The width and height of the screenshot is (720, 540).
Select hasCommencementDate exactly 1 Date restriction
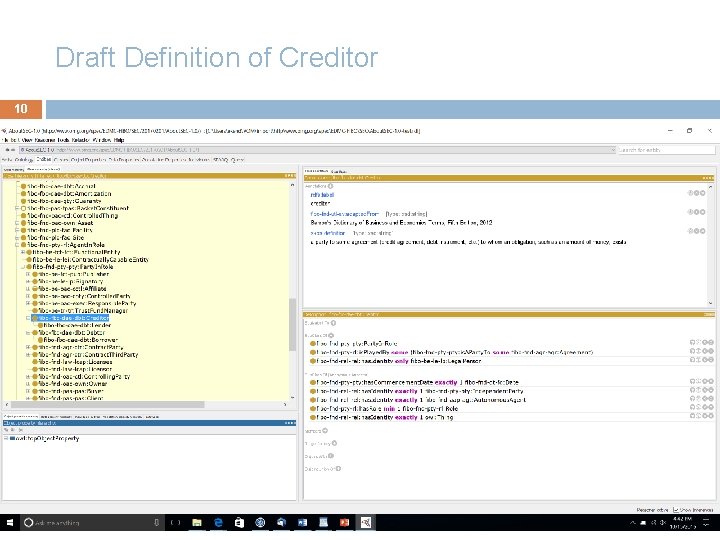[417, 382]
